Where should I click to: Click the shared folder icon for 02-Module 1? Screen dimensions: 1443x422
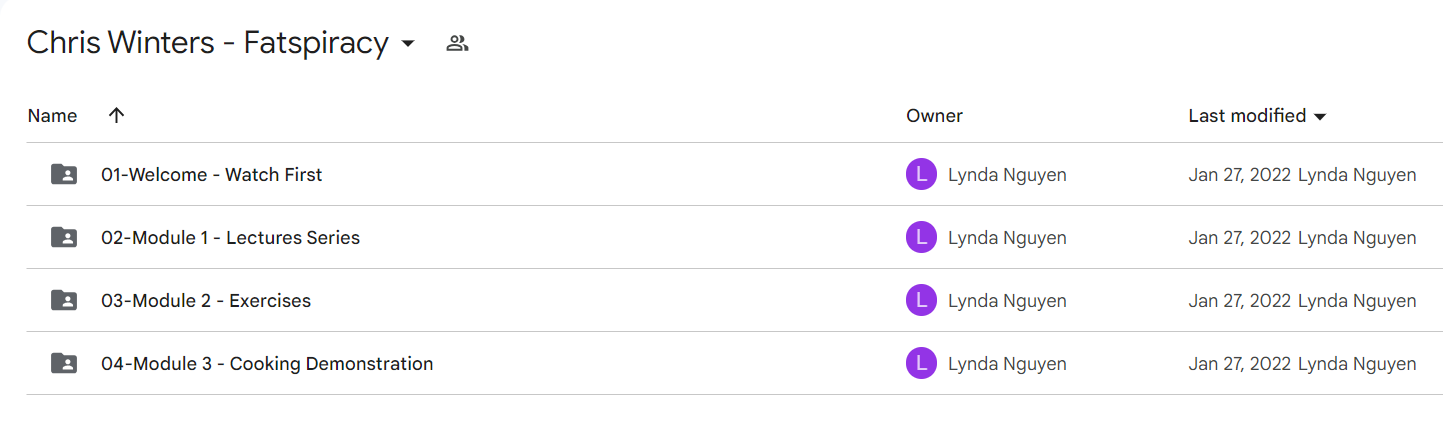pos(63,237)
